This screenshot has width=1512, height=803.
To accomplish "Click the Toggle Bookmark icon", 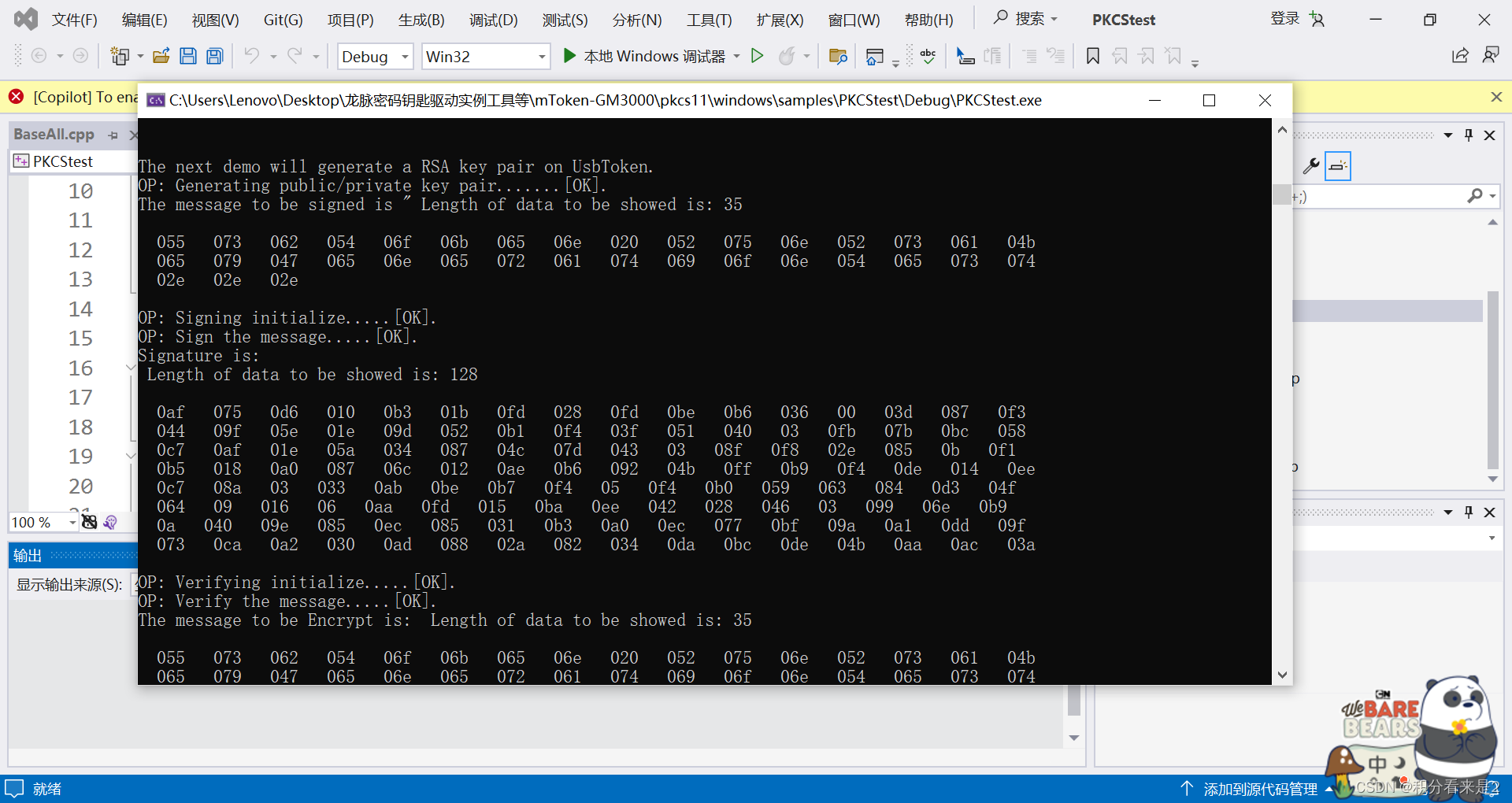I will 1093,56.
